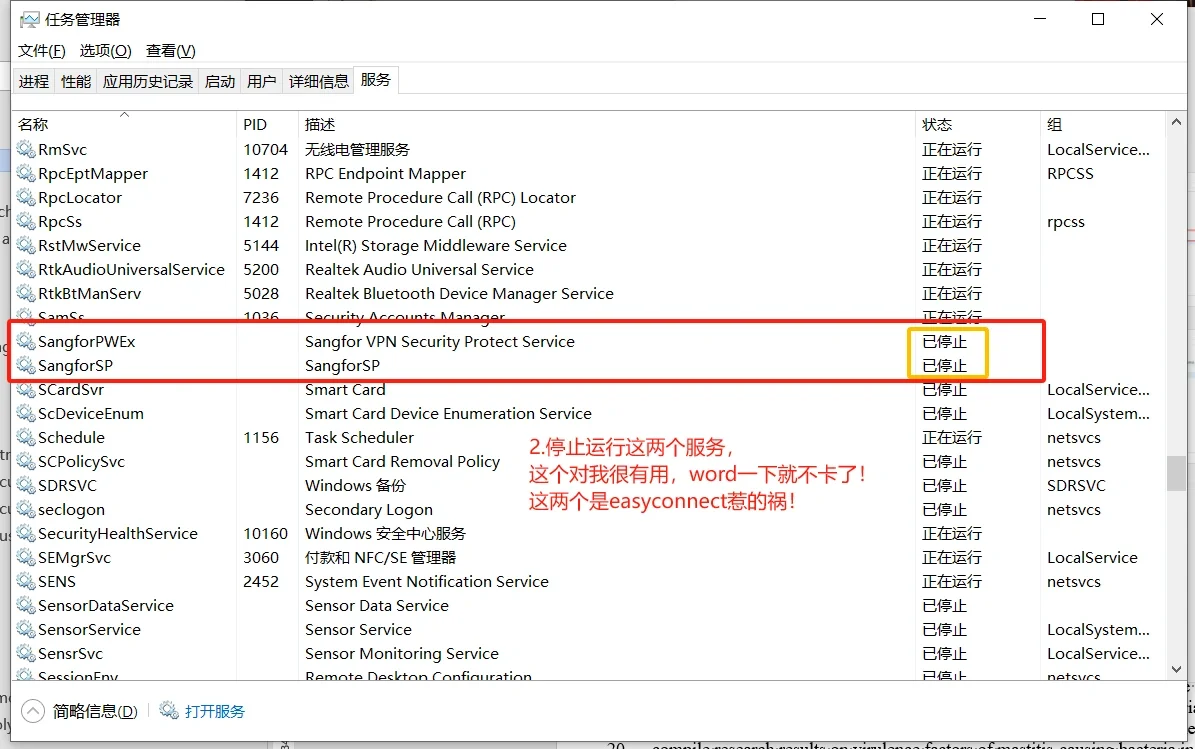The image size is (1195, 749).
Task: Click the seclogon service icon
Action: pos(26,510)
